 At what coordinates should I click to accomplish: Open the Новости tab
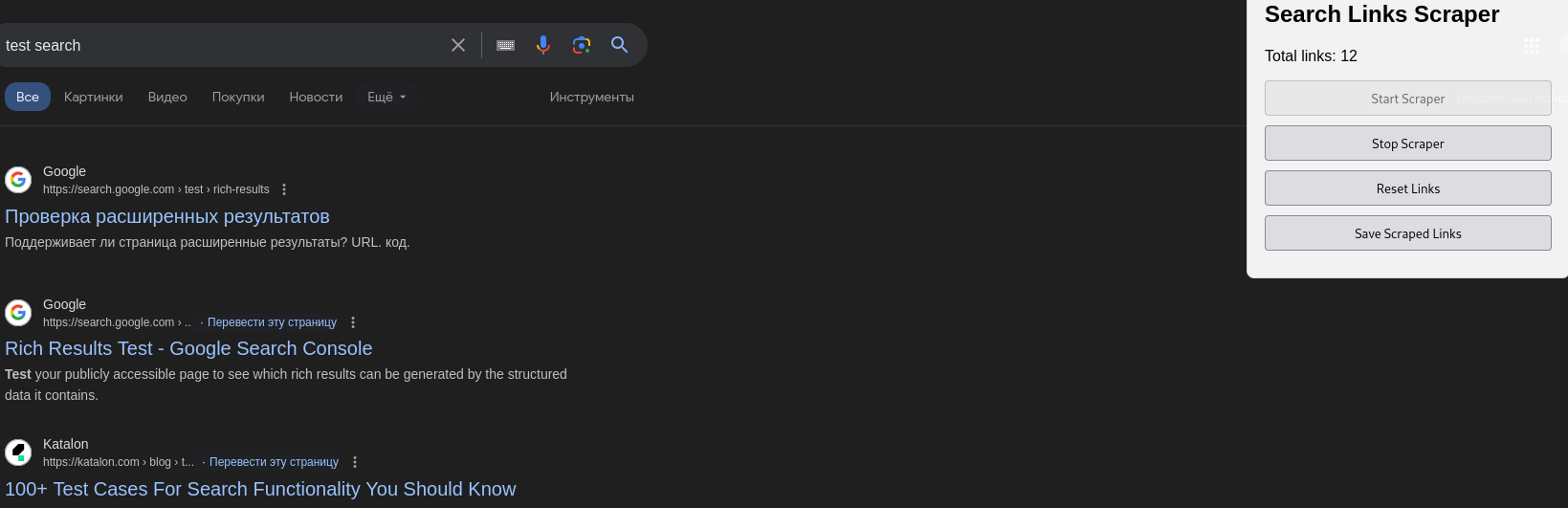tap(316, 97)
